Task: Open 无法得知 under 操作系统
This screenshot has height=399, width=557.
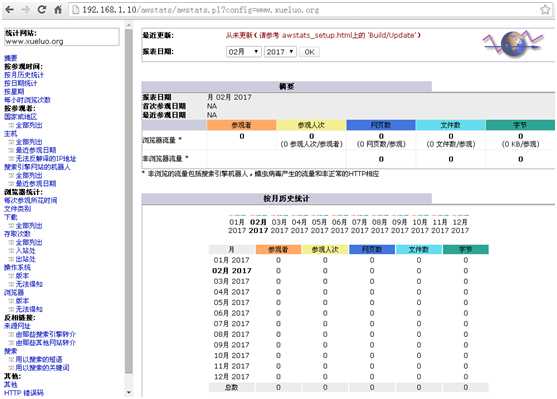Action: 29,284
